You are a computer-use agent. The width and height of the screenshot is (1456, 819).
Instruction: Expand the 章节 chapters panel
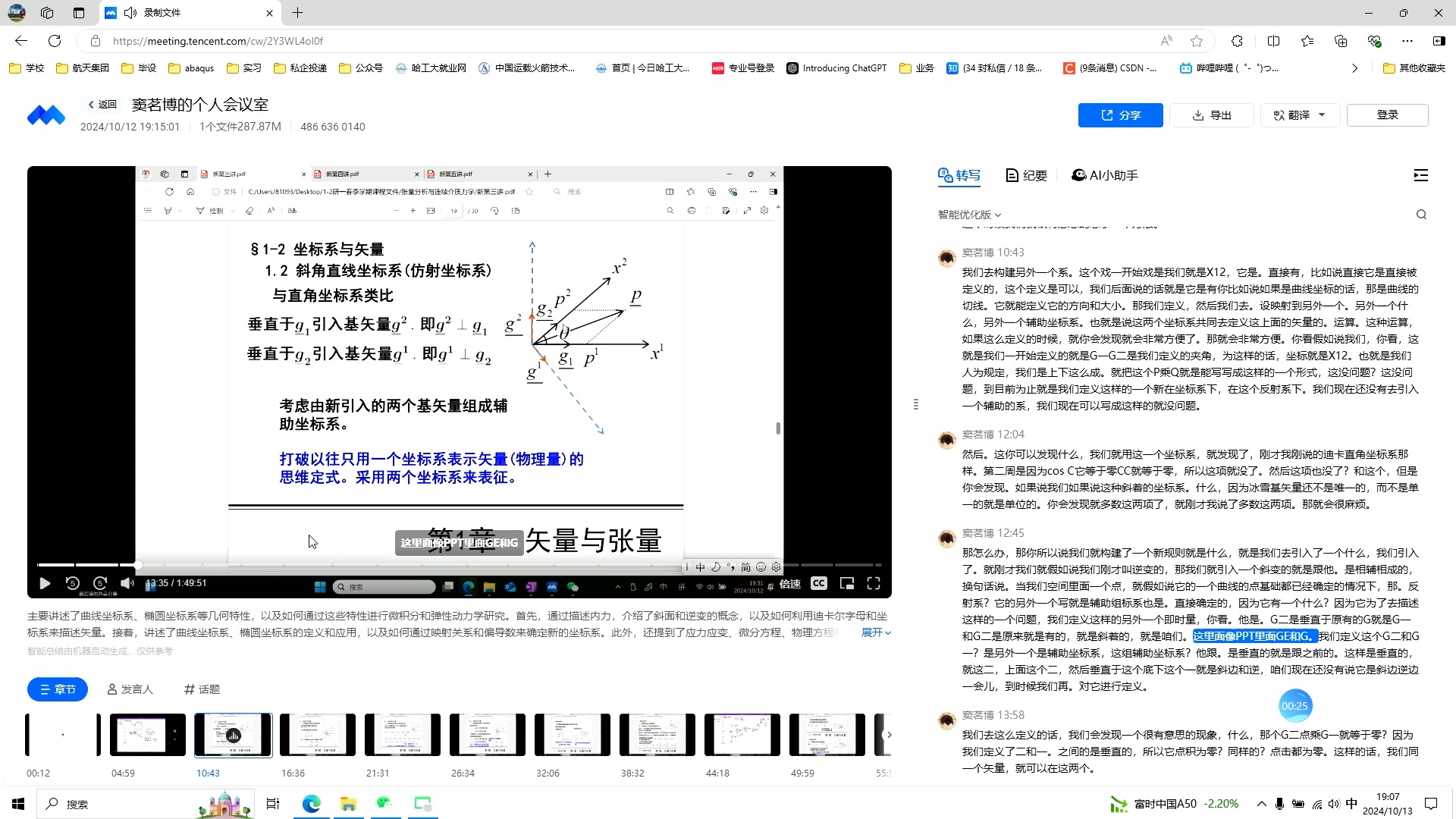[x=57, y=689]
